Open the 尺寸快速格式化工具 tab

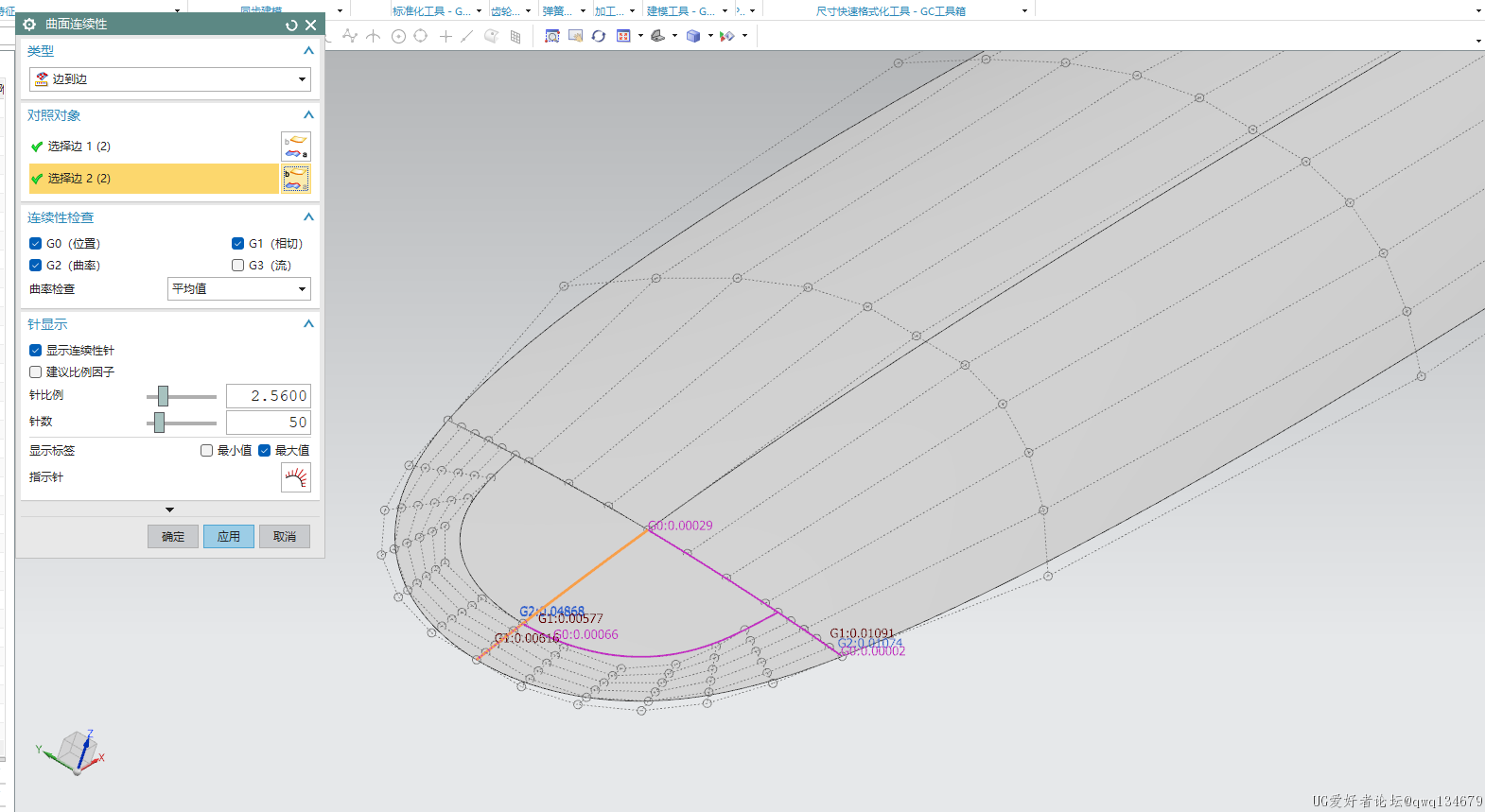pyautogui.click(x=891, y=11)
